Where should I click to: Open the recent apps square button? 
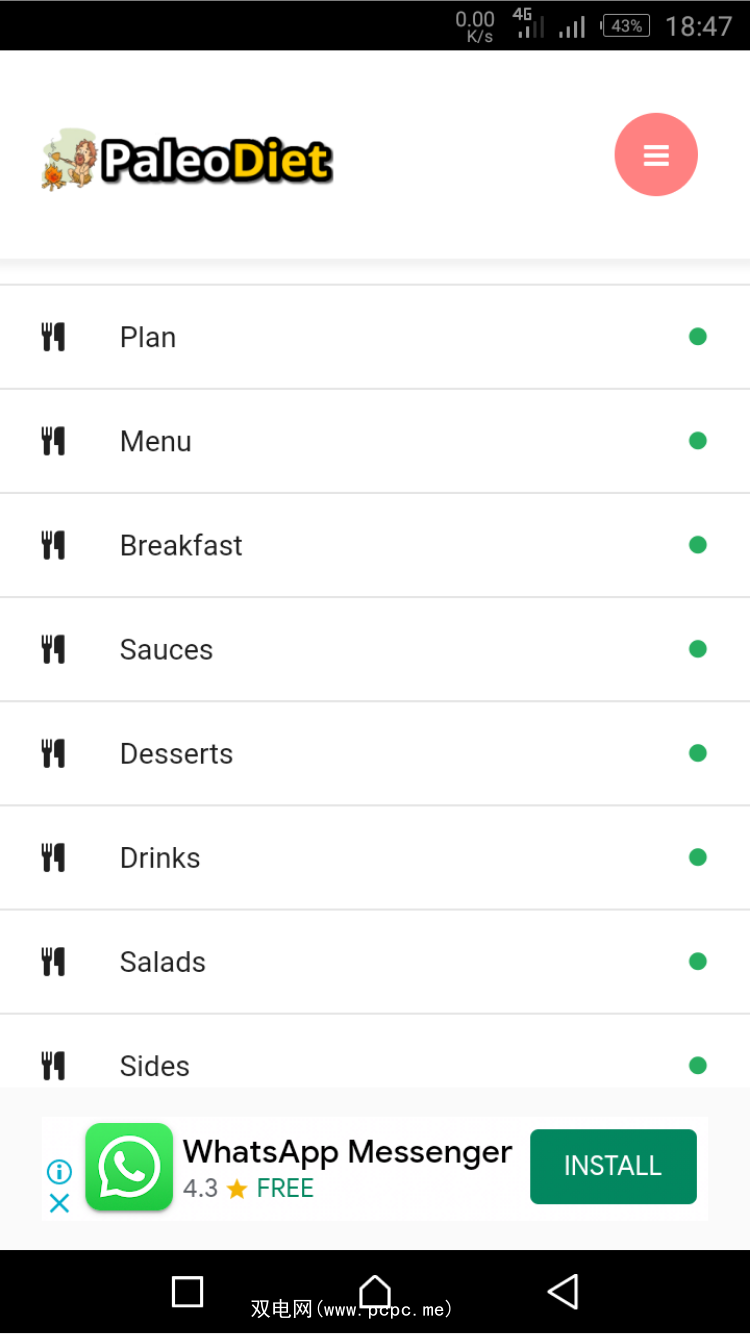[x=188, y=1291]
